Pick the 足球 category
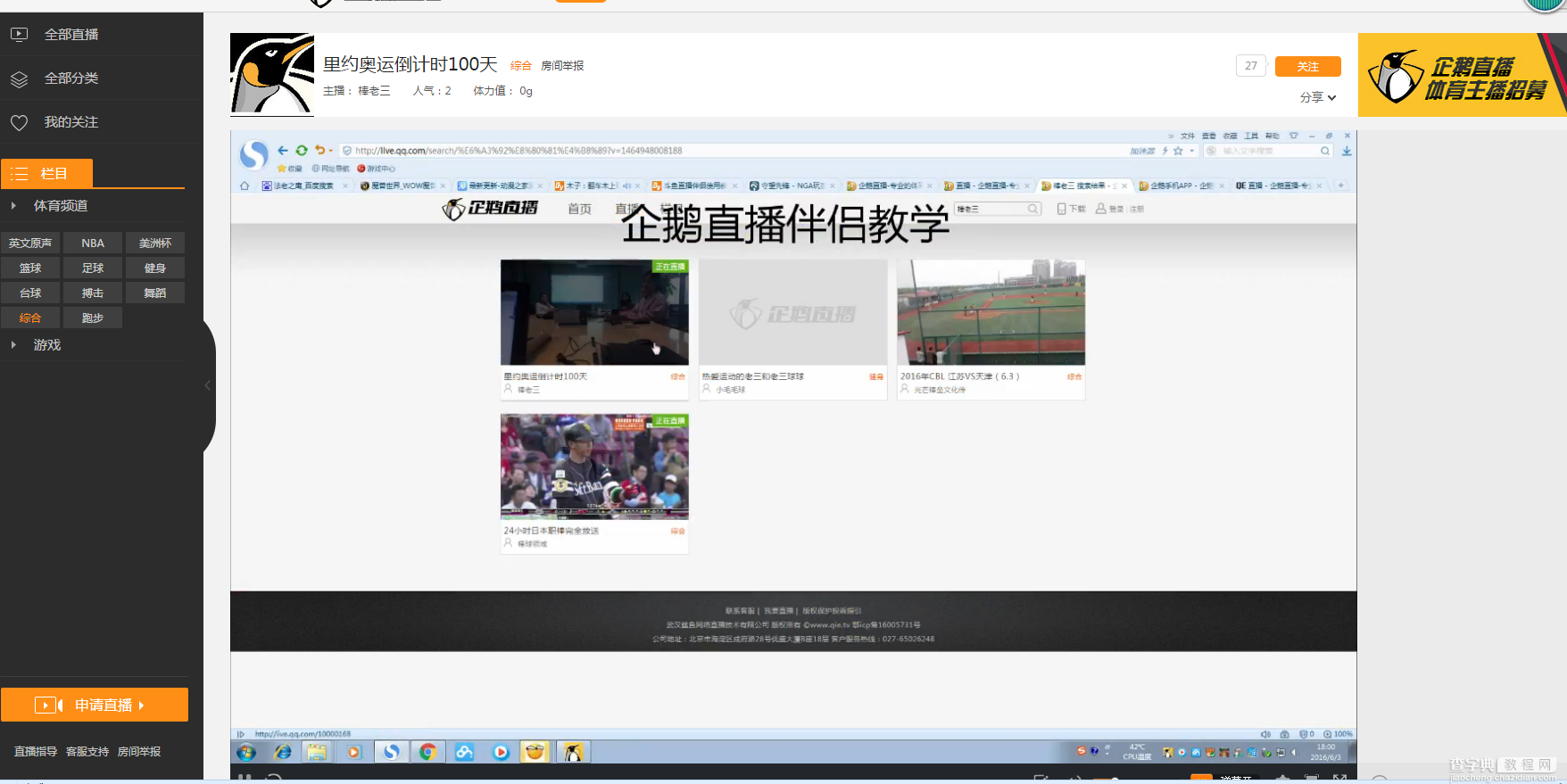This screenshot has height=784, width=1567. click(93, 268)
